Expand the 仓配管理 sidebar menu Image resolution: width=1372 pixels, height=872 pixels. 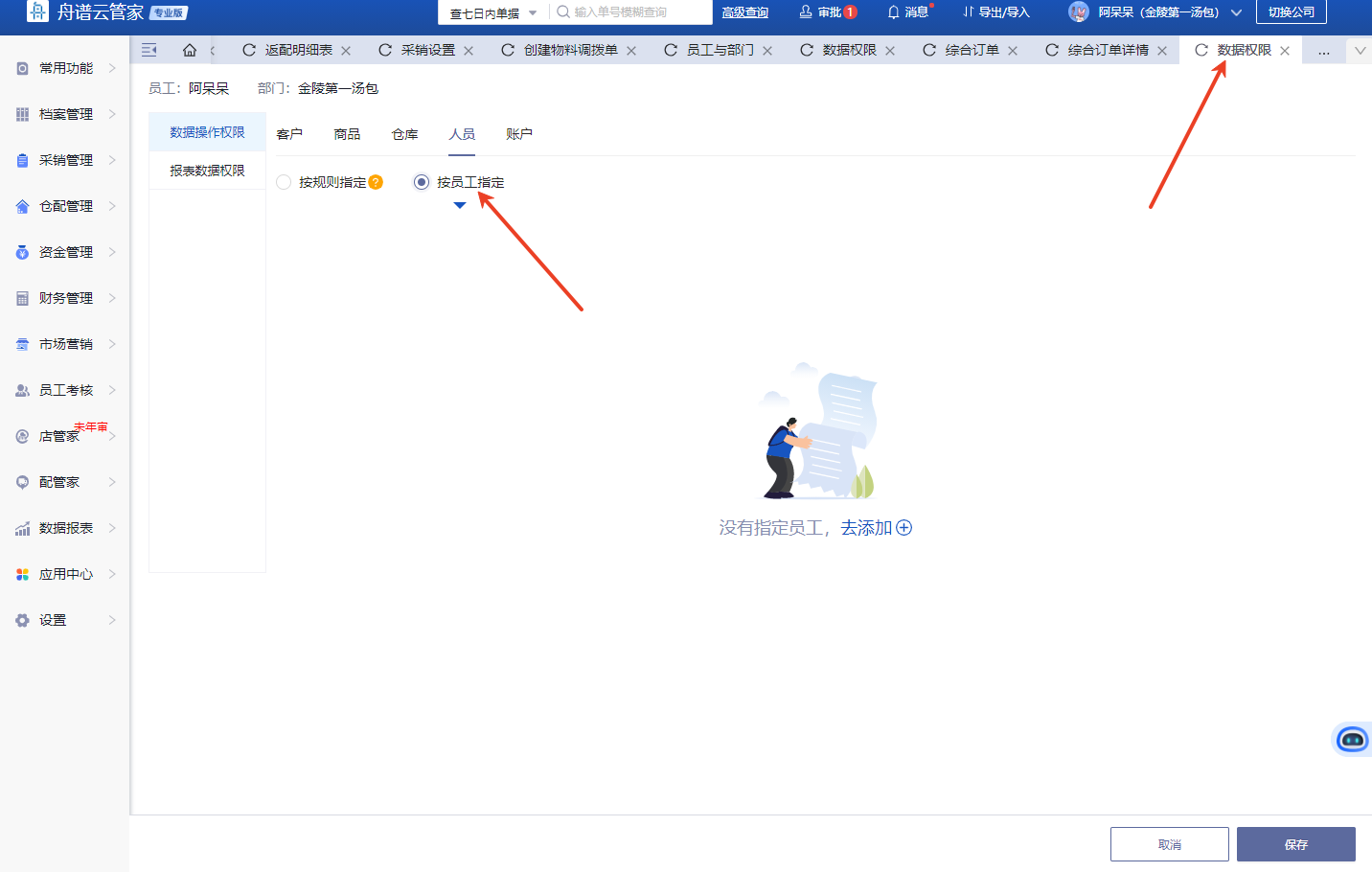coord(65,206)
